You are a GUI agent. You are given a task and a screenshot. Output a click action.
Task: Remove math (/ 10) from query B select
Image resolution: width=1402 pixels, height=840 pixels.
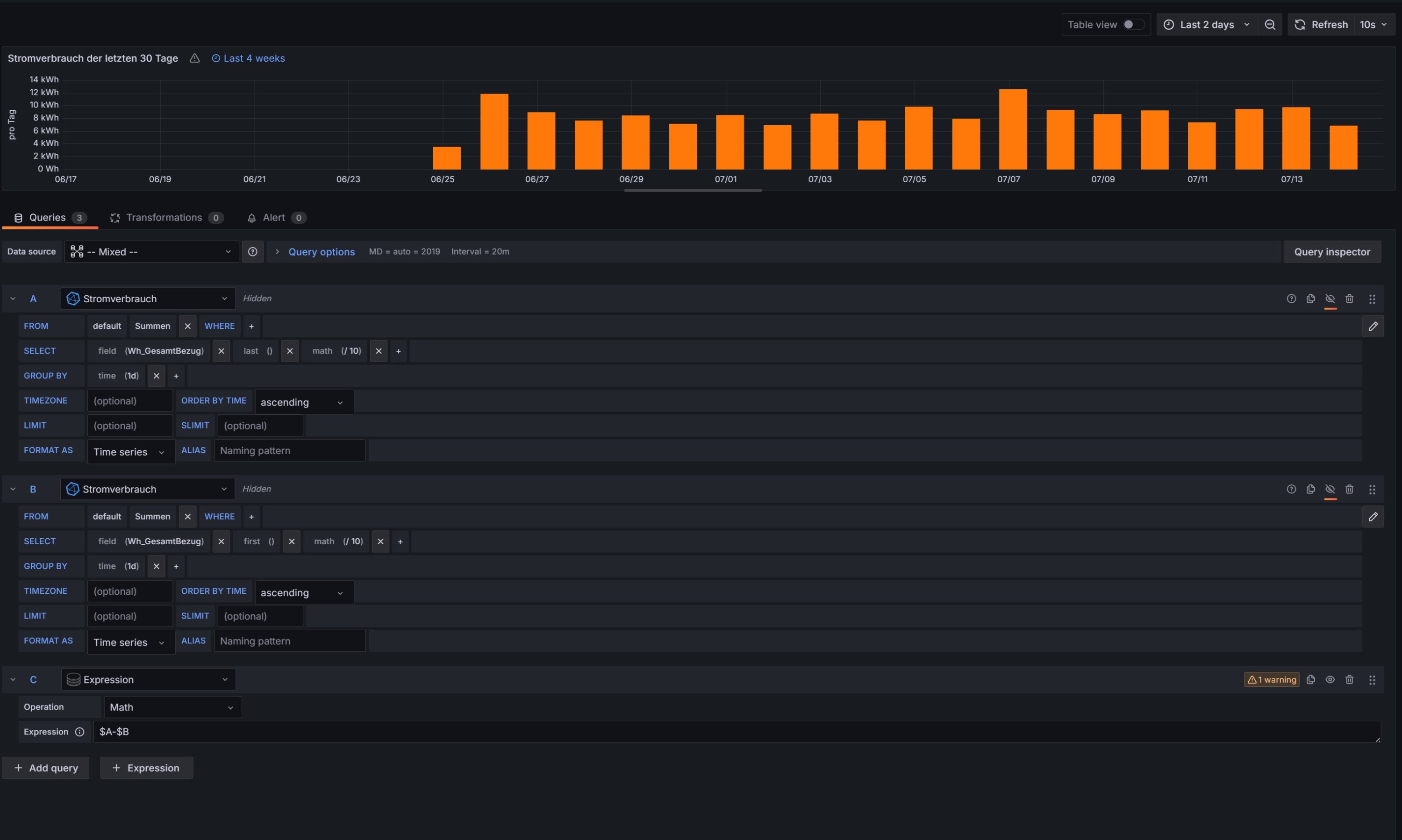(380, 541)
